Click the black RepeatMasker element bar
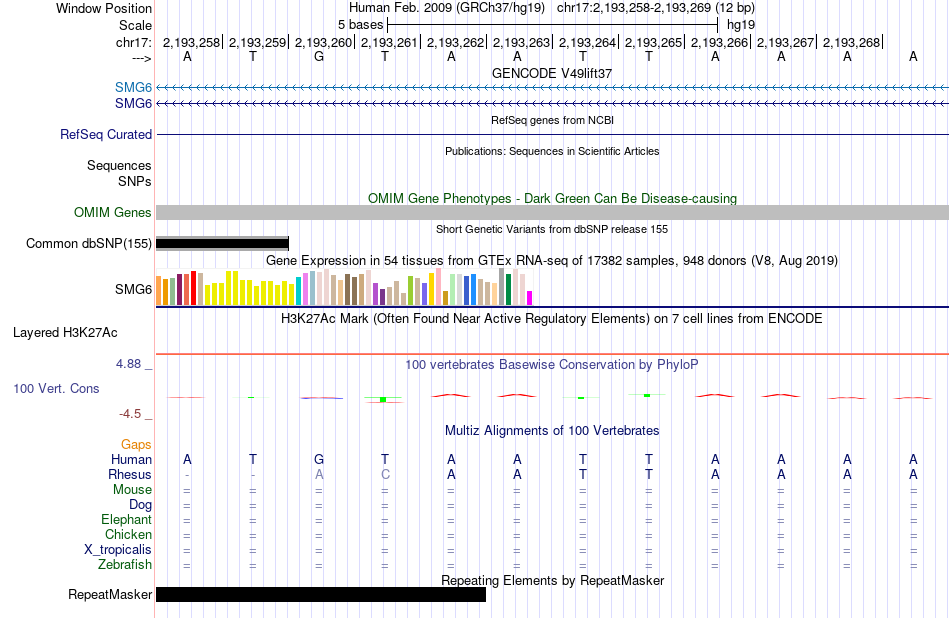This screenshot has width=950, height=618. [x=321, y=594]
